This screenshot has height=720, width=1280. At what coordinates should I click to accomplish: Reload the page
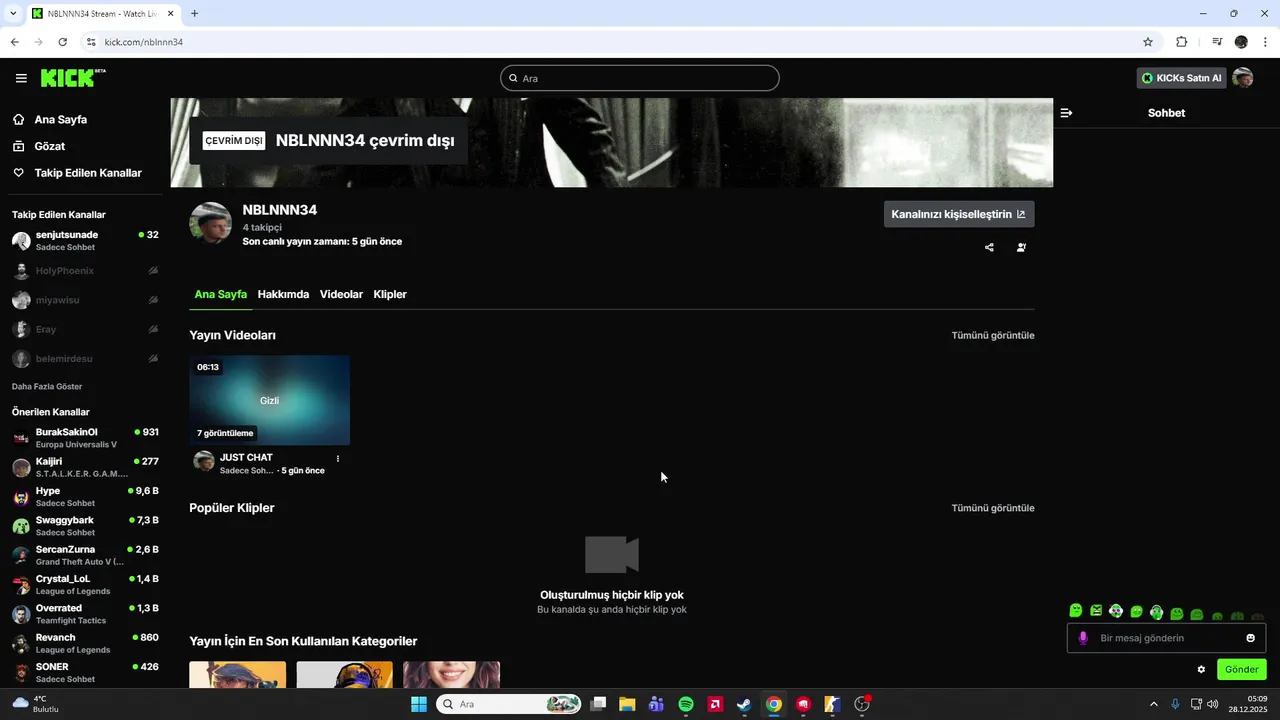click(62, 42)
